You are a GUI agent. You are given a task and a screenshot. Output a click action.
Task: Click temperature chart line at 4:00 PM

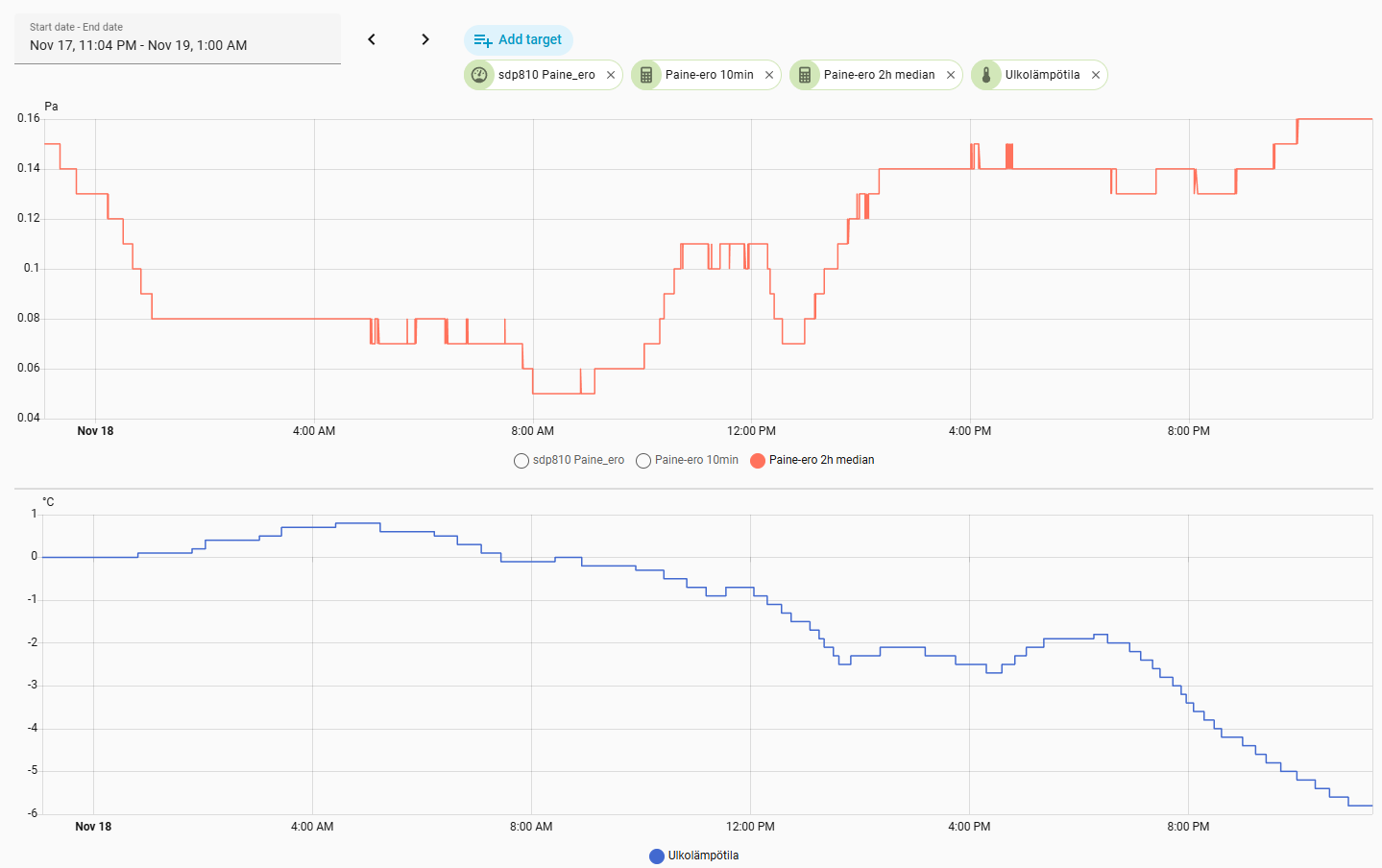coord(969,664)
